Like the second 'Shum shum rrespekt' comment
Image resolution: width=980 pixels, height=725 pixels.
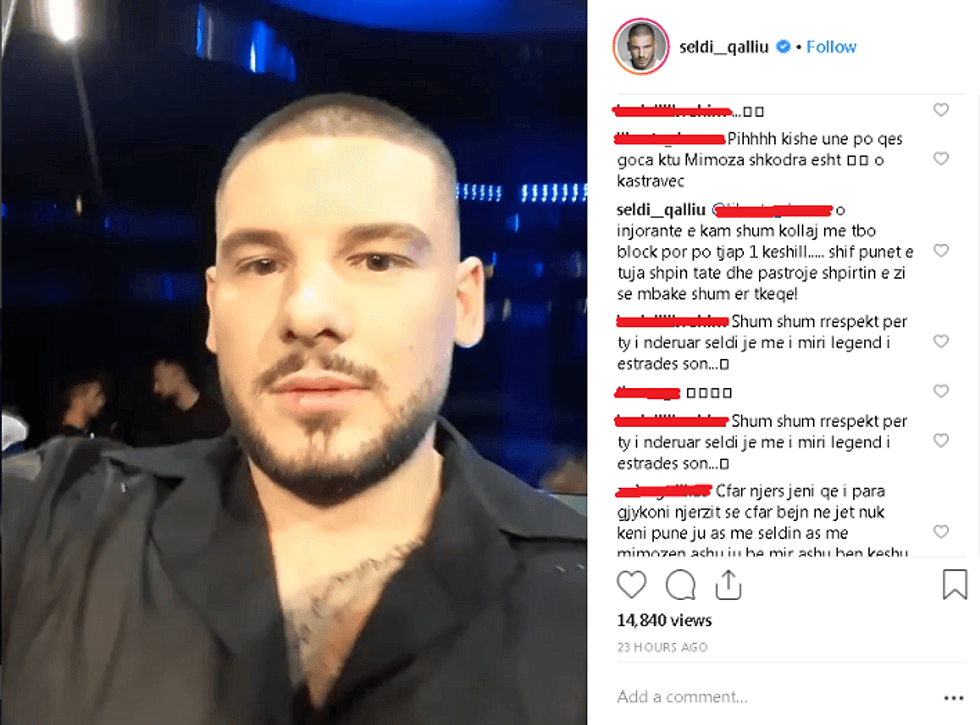click(941, 441)
